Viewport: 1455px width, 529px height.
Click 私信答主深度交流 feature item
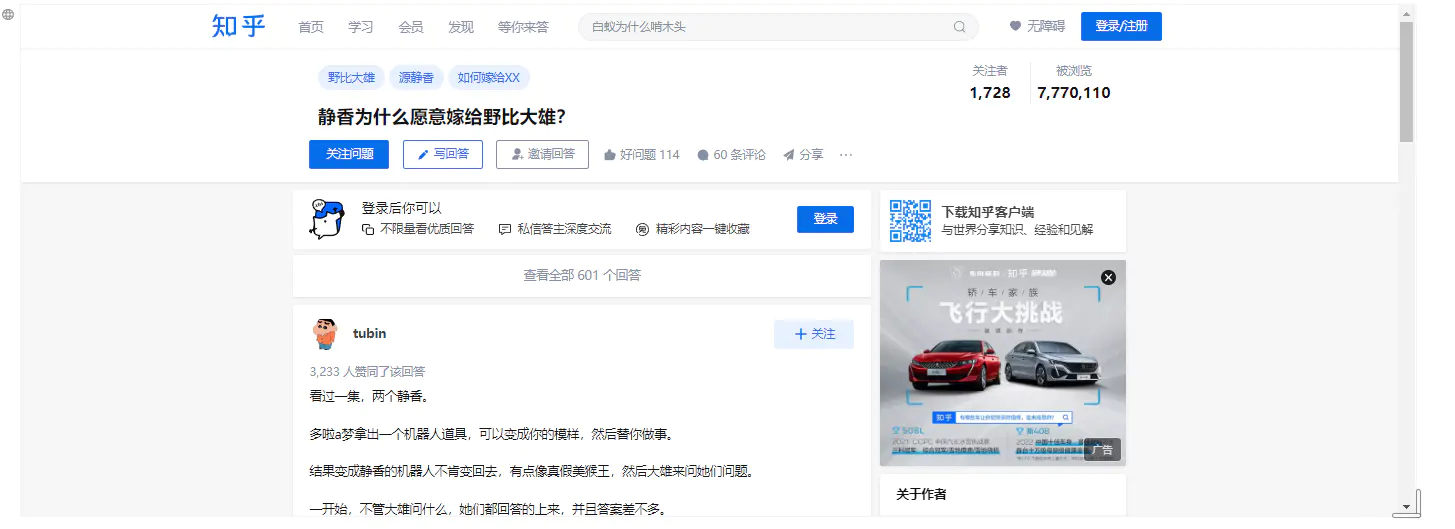pyautogui.click(x=555, y=229)
